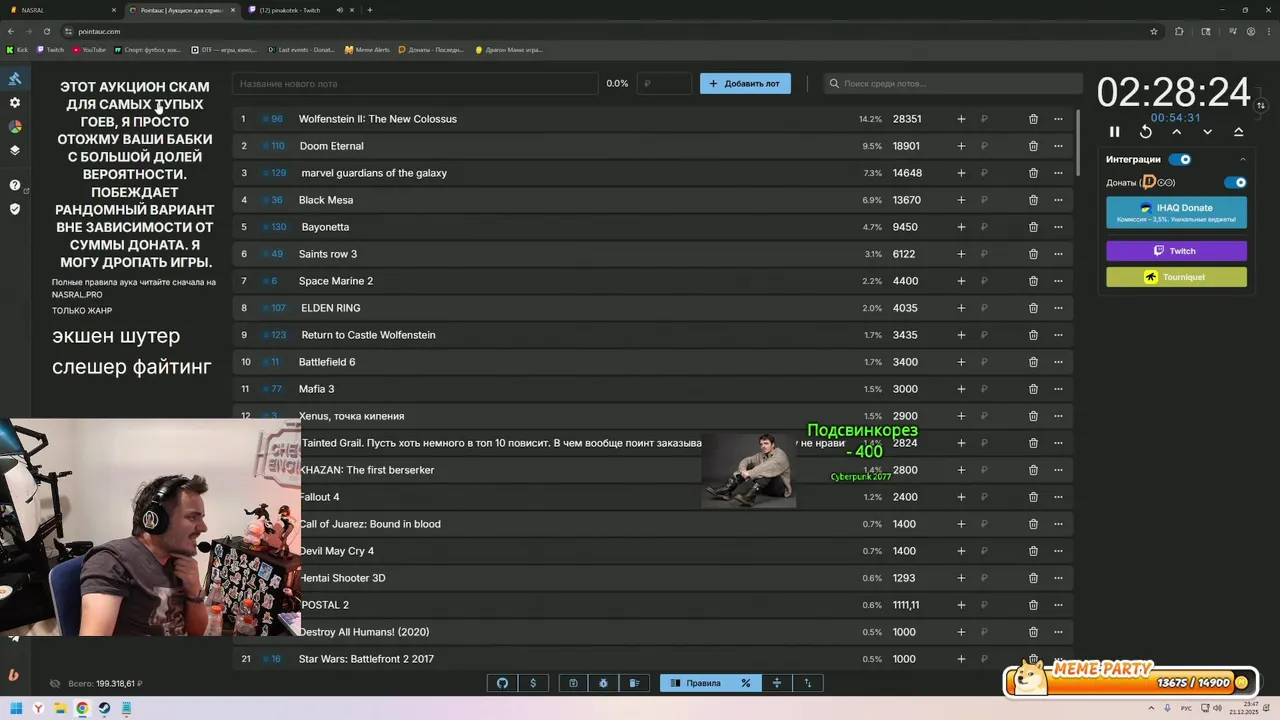Open settings gear in the sidebar
1280x720 pixels.
click(x=14, y=103)
